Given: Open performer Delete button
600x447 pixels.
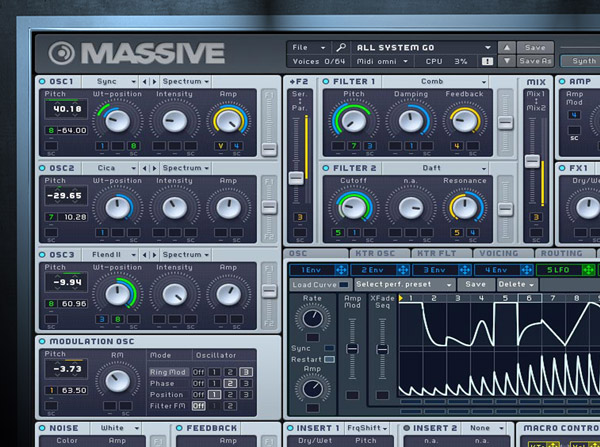Looking at the screenshot, I should pos(517,285).
